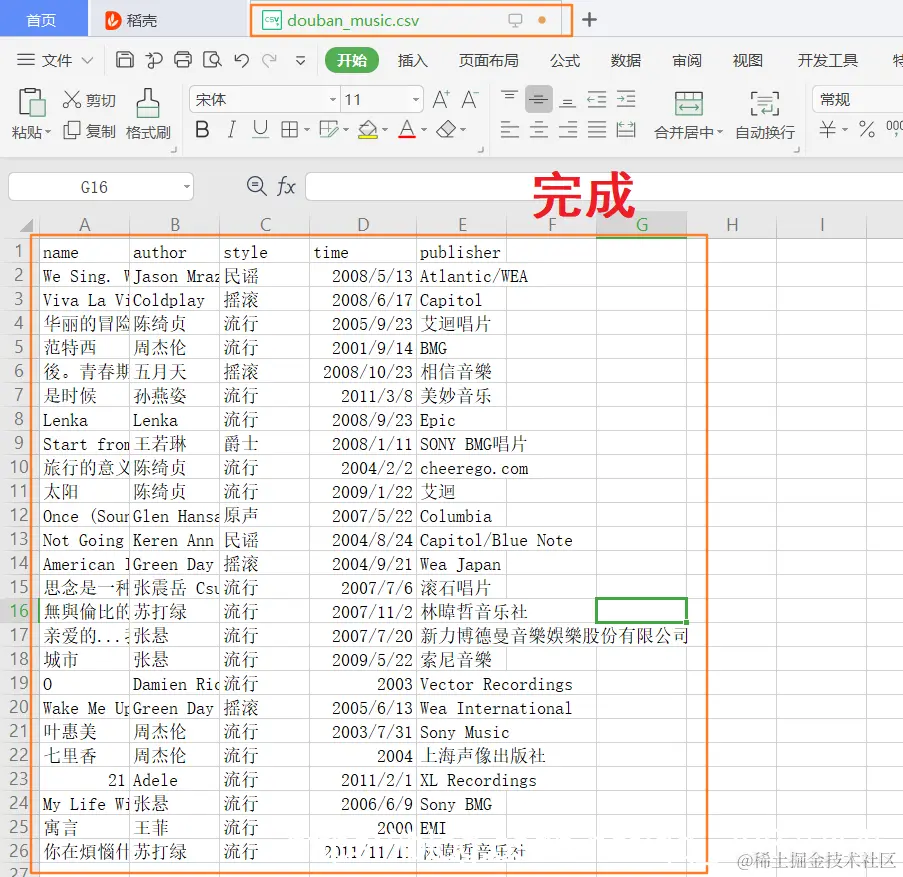The height and width of the screenshot is (877, 903).
Task: Apply cell borders icon
Action: click(x=289, y=130)
